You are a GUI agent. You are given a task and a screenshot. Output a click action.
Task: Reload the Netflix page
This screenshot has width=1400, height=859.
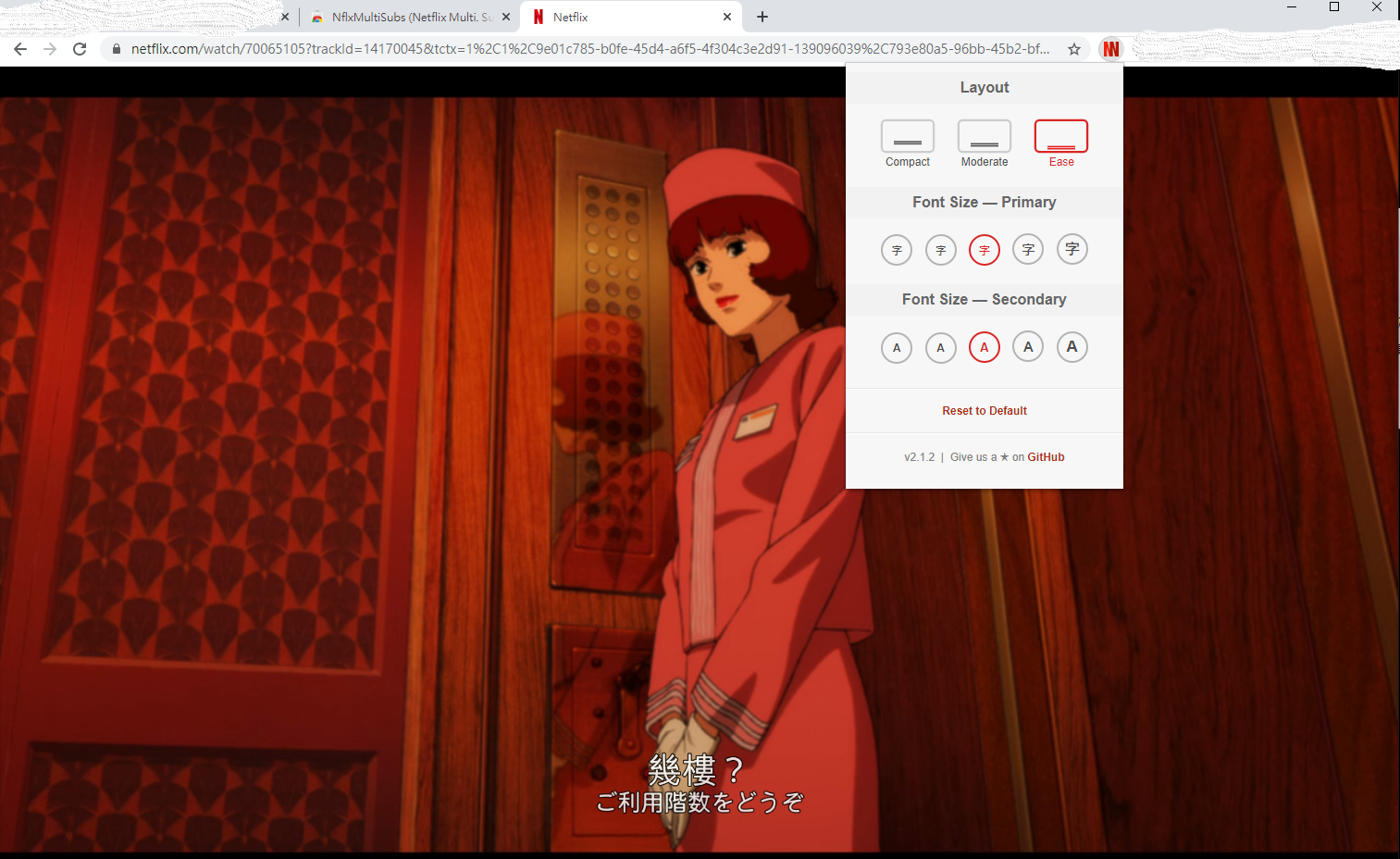click(80, 49)
